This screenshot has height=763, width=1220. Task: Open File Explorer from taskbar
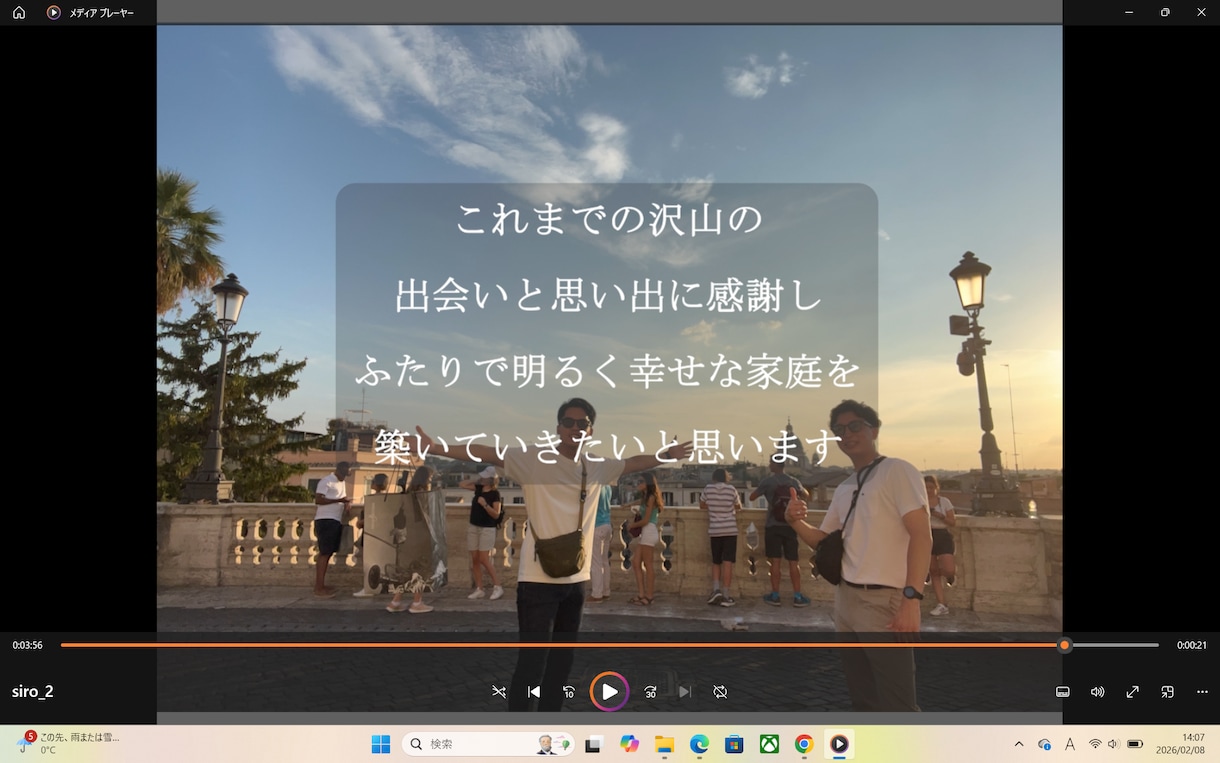click(664, 744)
